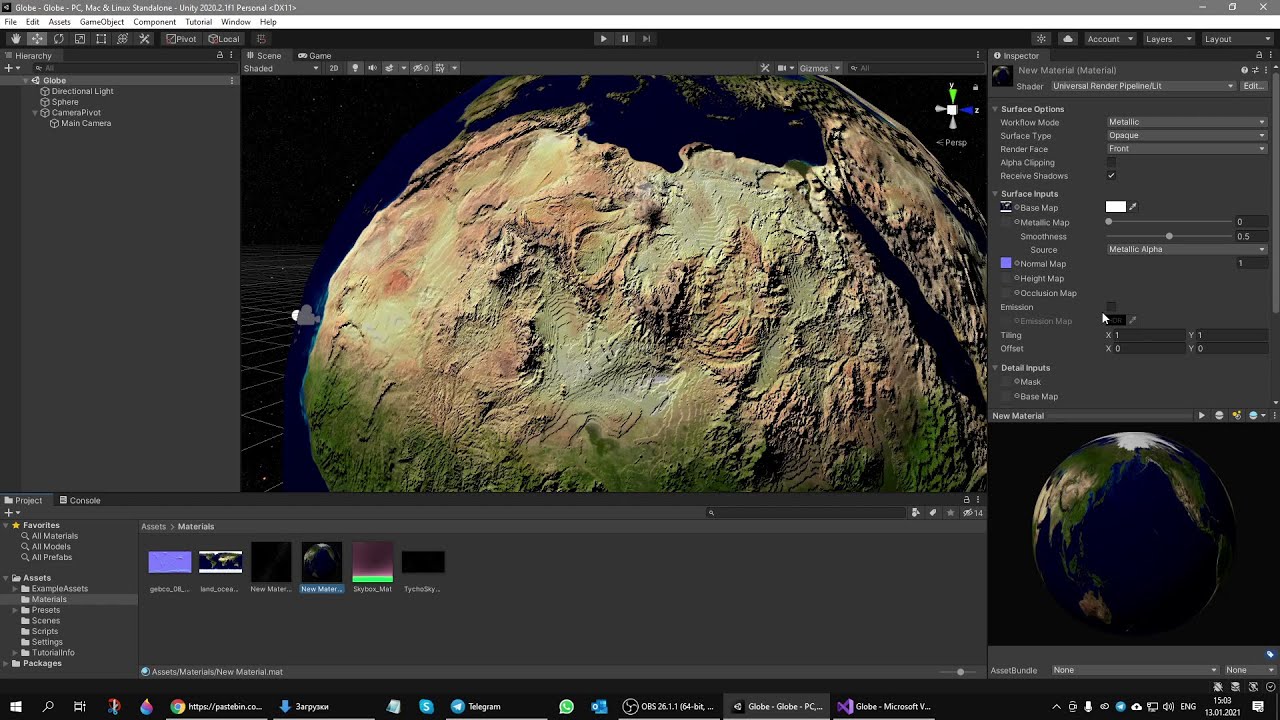Adjust the Smoothness slider

1169,236
